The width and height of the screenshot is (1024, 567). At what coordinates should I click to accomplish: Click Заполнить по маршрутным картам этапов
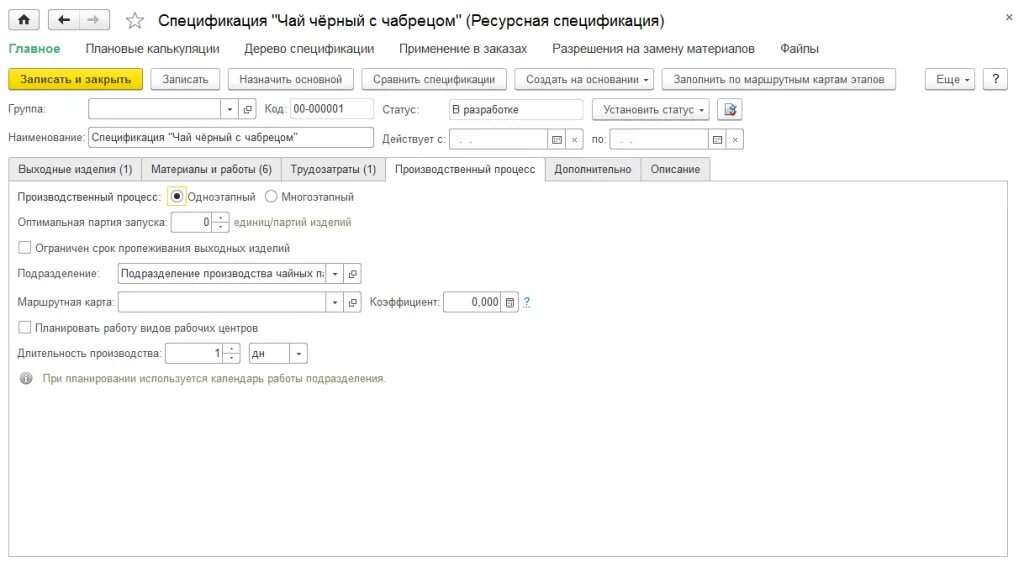(x=778, y=79)
